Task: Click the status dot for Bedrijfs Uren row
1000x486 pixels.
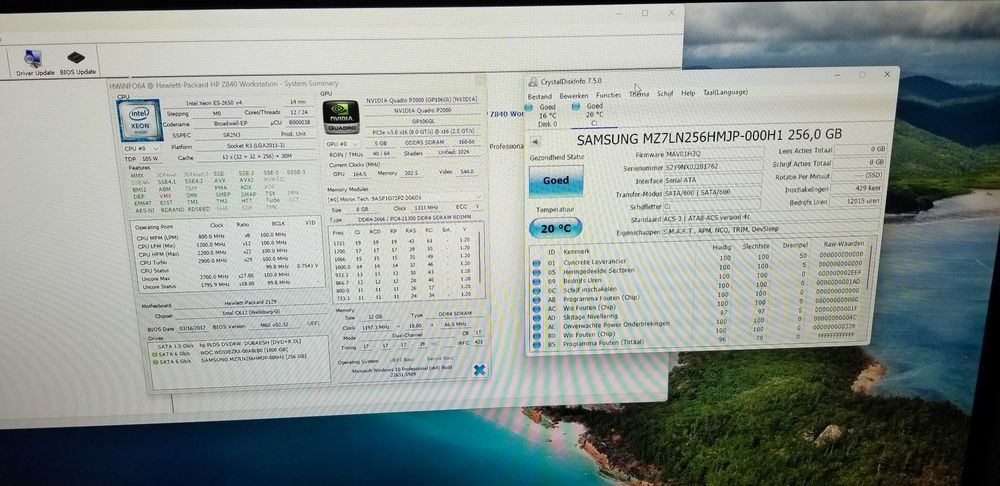Action: [536, 281]
